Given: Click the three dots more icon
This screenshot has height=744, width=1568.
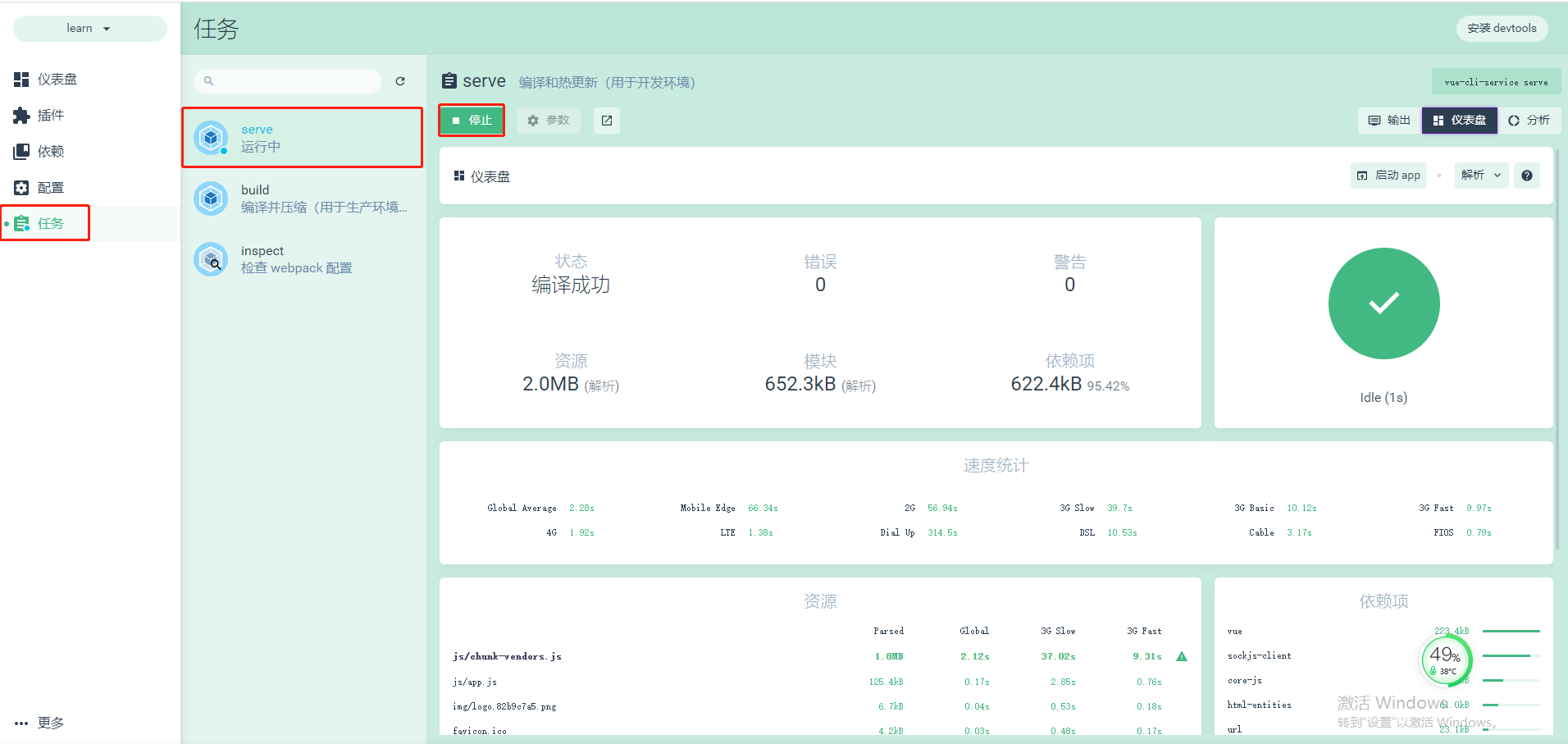Looking at the screenshot, I should pos(21,723).
